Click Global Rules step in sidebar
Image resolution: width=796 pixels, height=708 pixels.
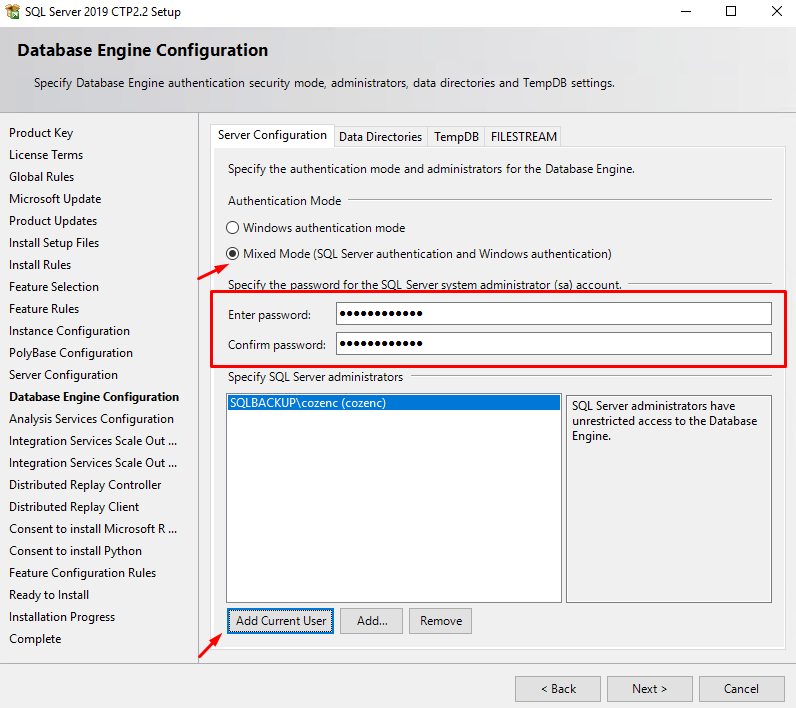(42, 177)
